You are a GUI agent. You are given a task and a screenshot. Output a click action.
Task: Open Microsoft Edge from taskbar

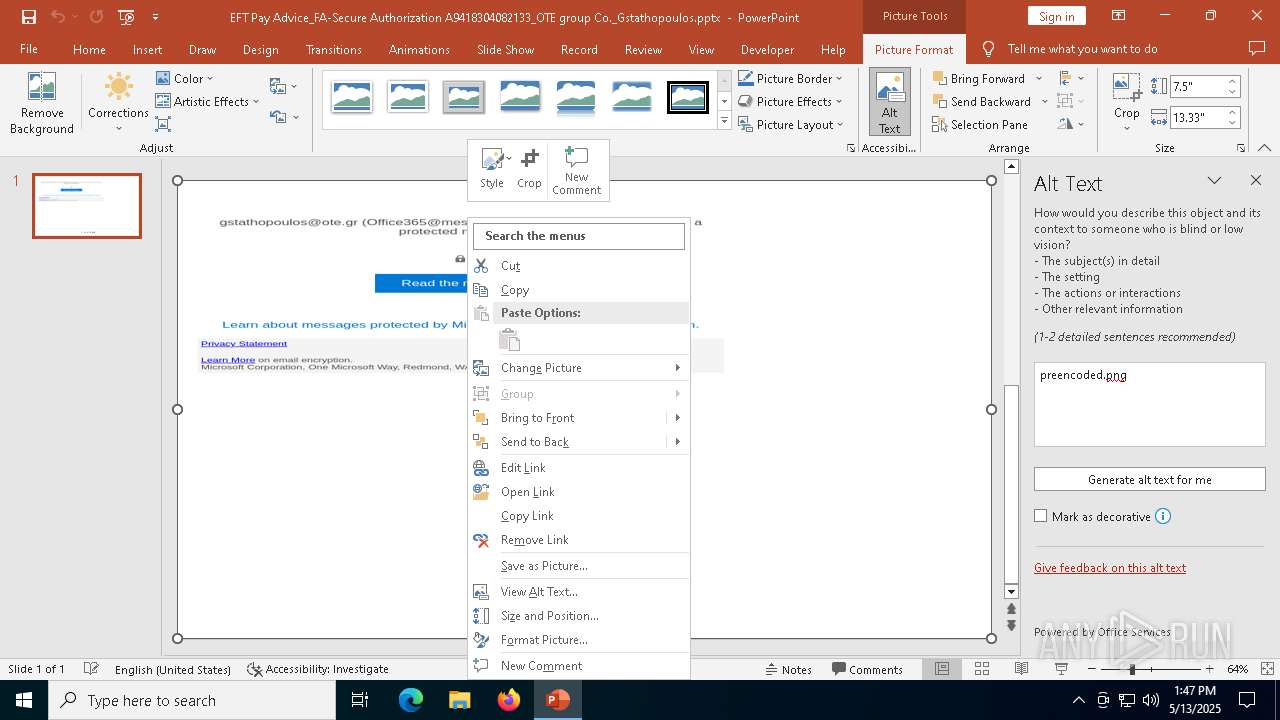(x=411, y=700)
